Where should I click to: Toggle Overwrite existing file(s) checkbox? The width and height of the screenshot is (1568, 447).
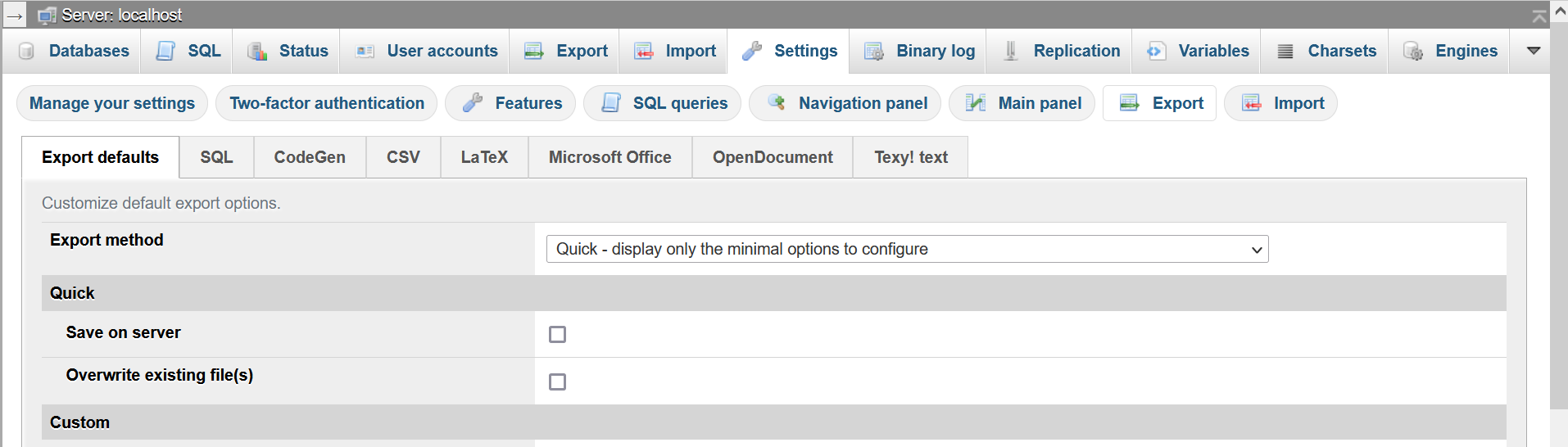coord(557,382)
